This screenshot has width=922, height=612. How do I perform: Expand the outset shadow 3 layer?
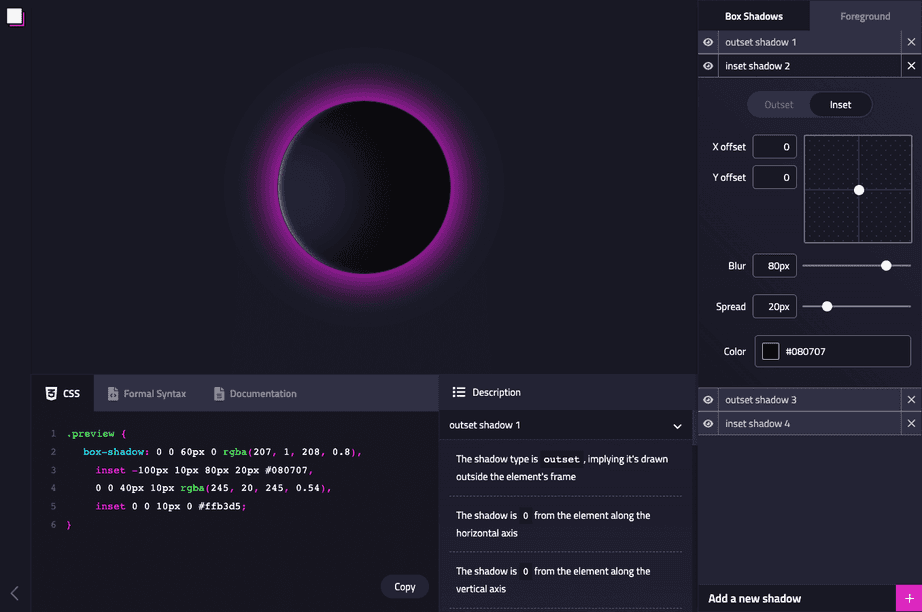pos(810,400)
